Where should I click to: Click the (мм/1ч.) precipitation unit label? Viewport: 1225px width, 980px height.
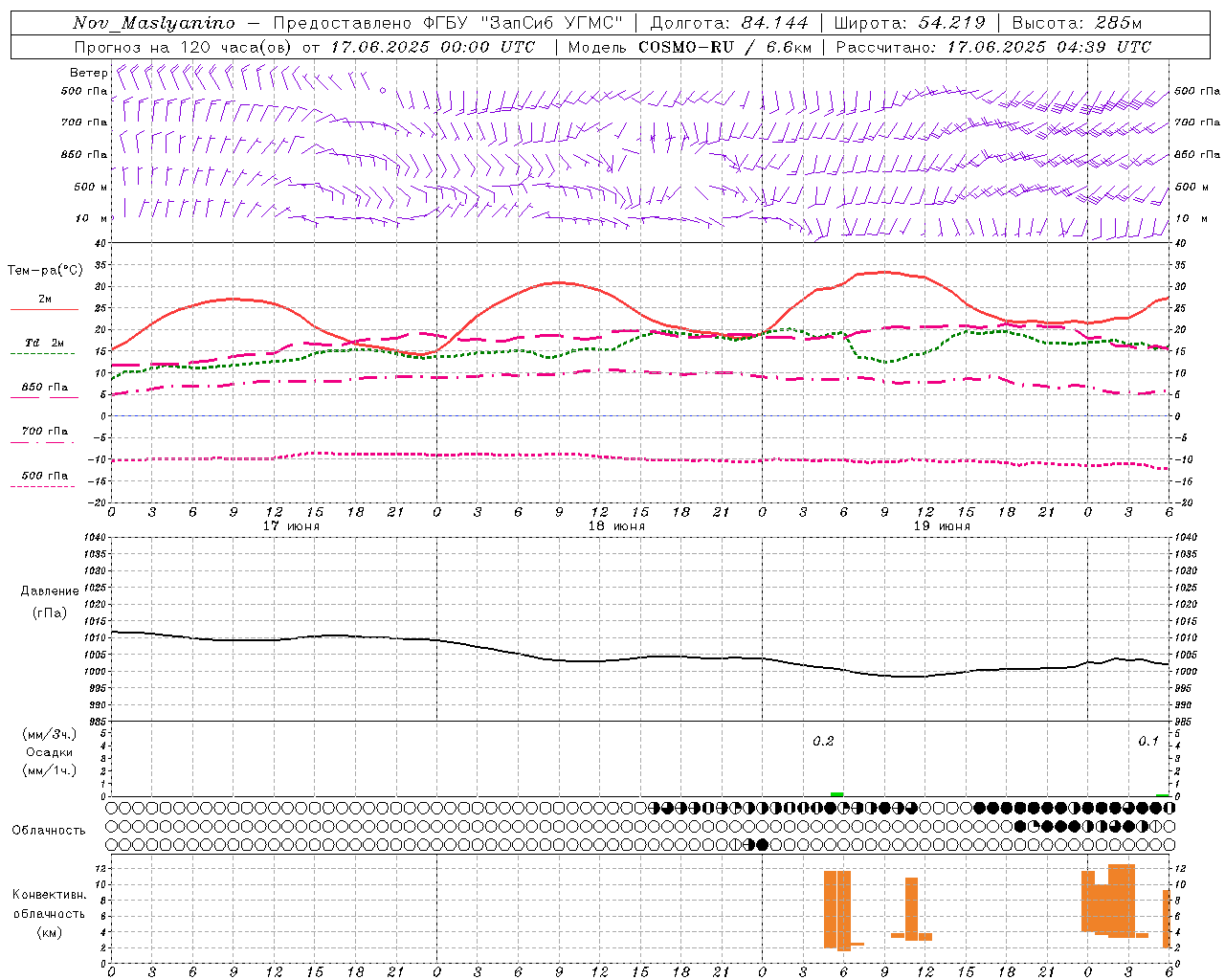pyautogui.click(x=50, y=770)
